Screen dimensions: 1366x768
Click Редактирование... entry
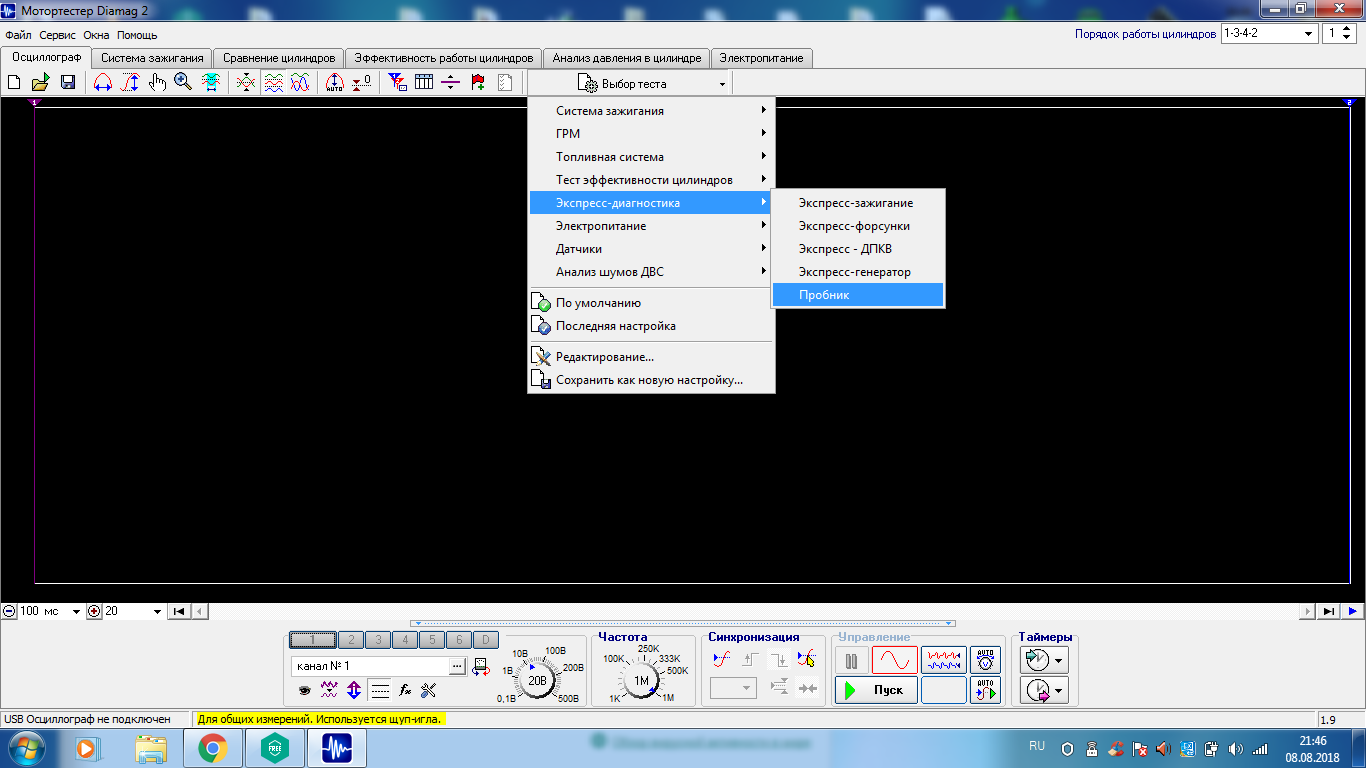pyautogui.click(x=651, y=357)
